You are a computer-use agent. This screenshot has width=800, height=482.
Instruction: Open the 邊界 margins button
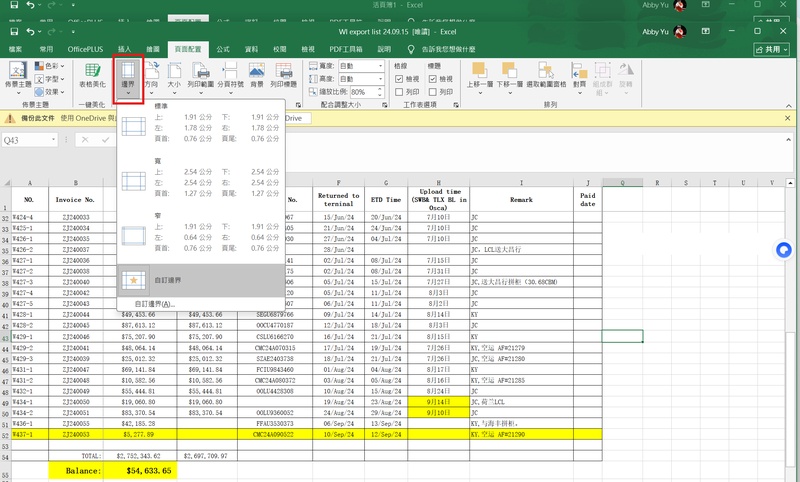(x=128, y=75)
